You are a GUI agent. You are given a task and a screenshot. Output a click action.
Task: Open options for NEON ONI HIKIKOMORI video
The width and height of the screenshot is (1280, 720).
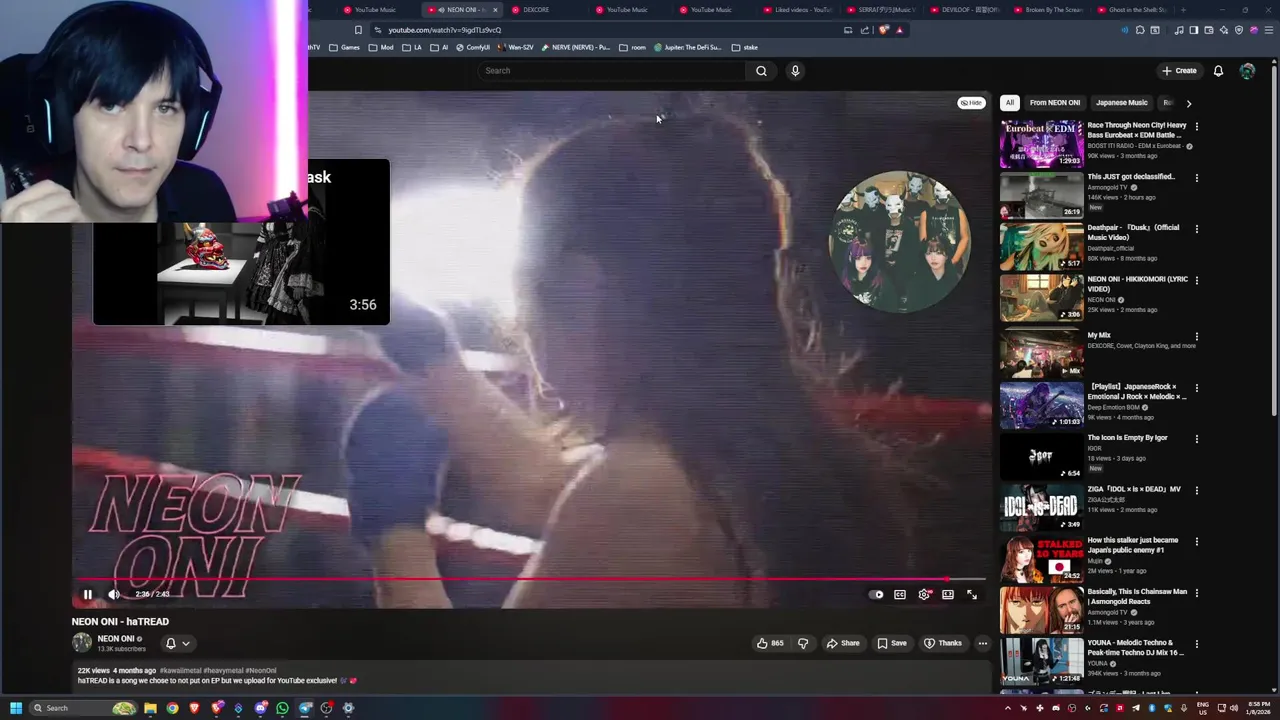click(1196, 281)
